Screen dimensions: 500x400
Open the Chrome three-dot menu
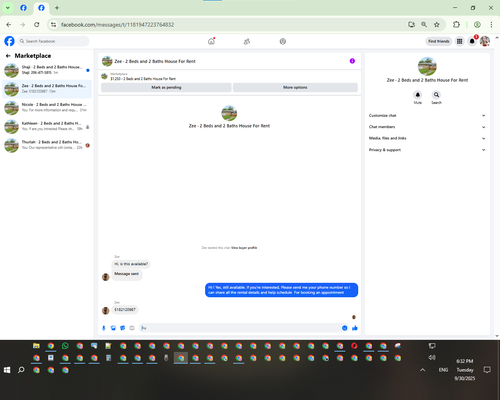491,24
